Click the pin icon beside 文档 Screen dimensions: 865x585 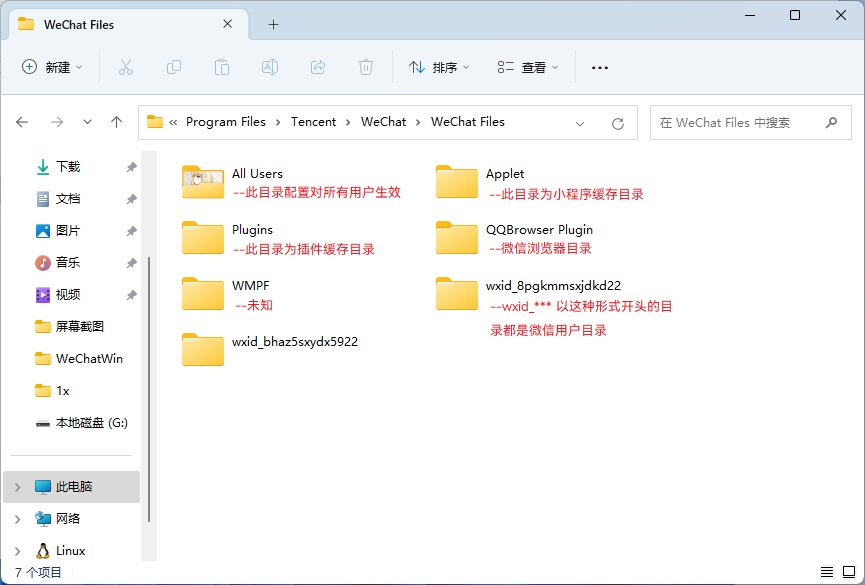click(x=131, y=199)
